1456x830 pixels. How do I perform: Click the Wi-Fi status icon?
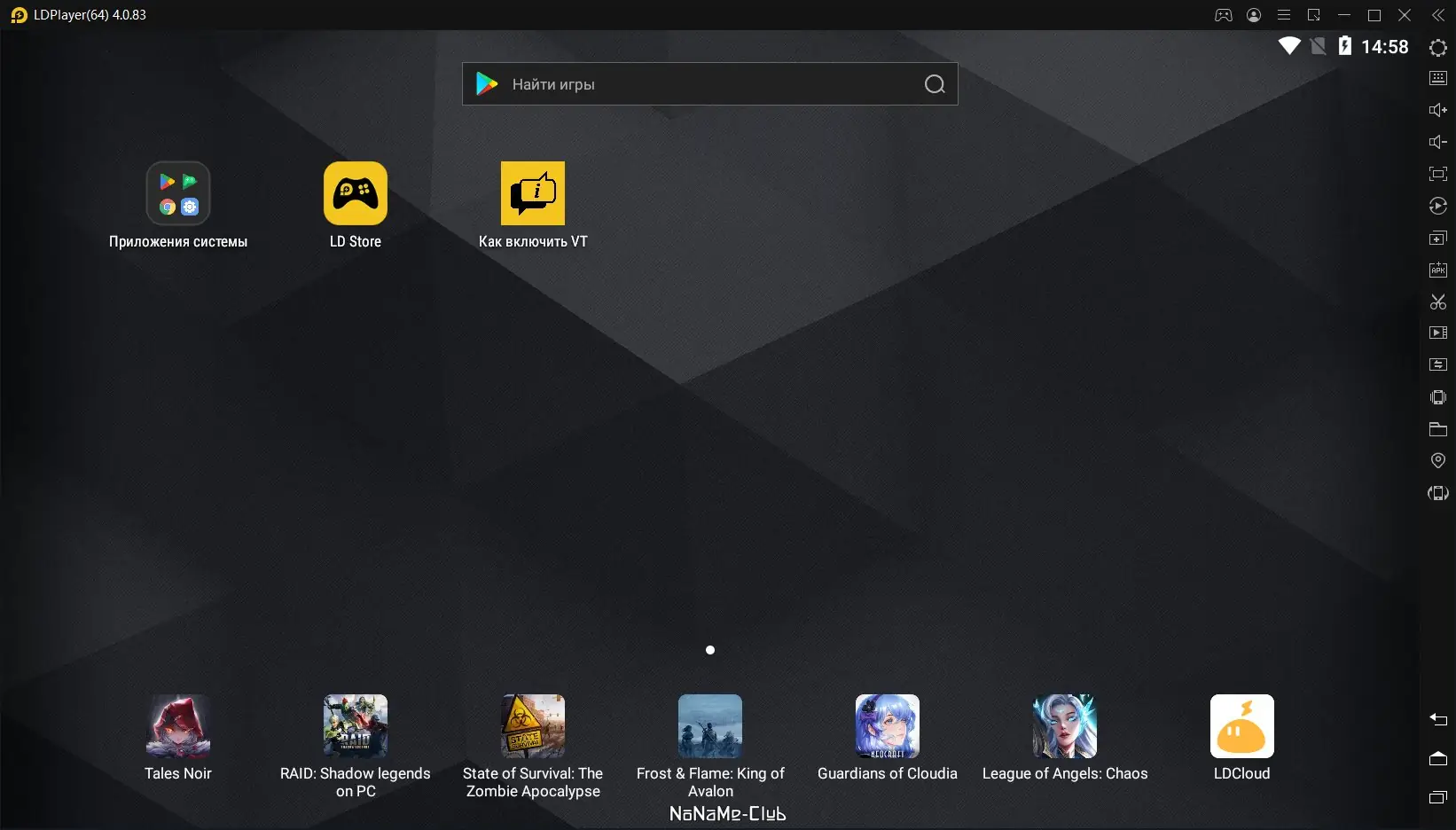pos(1289,46)
